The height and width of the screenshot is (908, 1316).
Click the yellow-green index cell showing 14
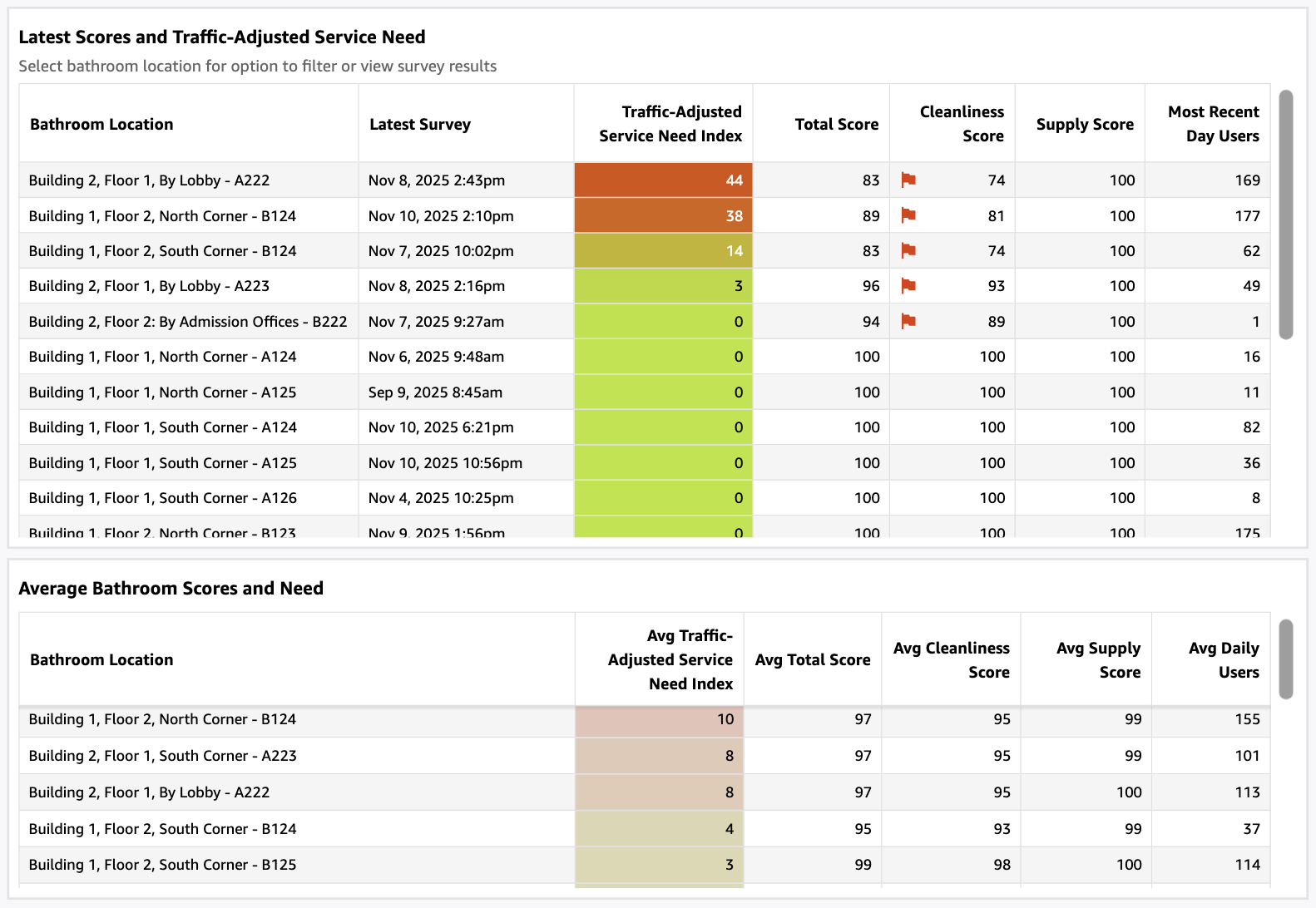[663, 251]
